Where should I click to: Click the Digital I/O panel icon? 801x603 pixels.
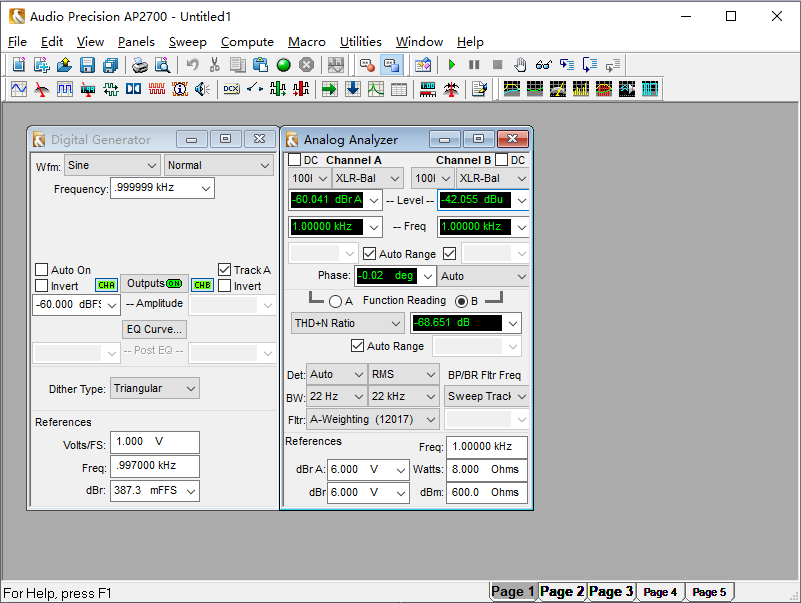[111, 89]
